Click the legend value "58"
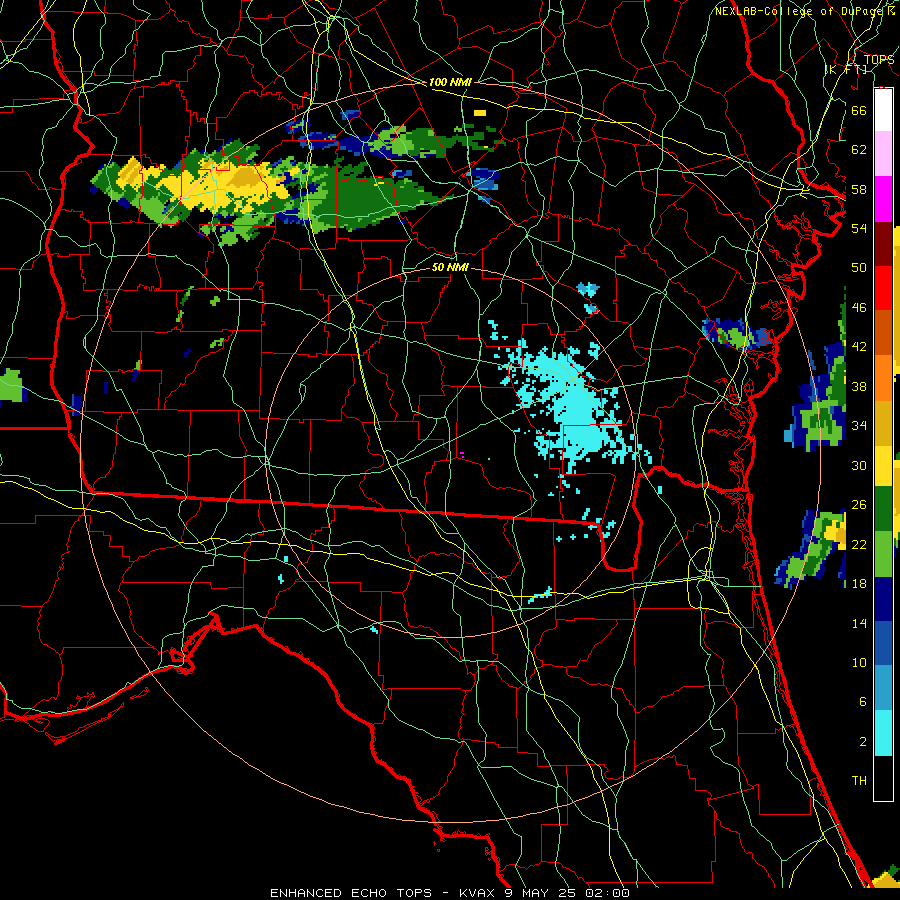Screen dimensions: 900x900 pos(859,189)
